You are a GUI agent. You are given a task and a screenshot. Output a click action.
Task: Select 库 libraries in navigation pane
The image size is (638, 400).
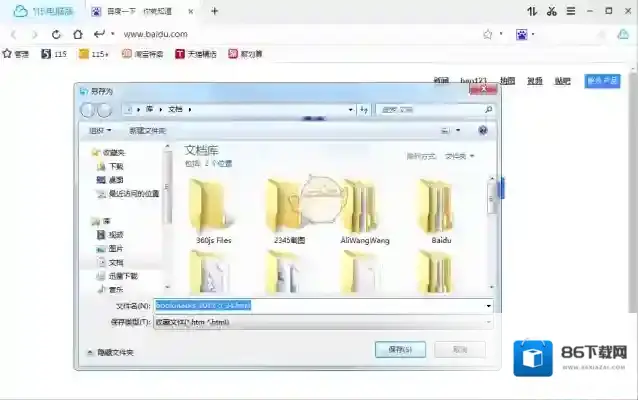101,221
